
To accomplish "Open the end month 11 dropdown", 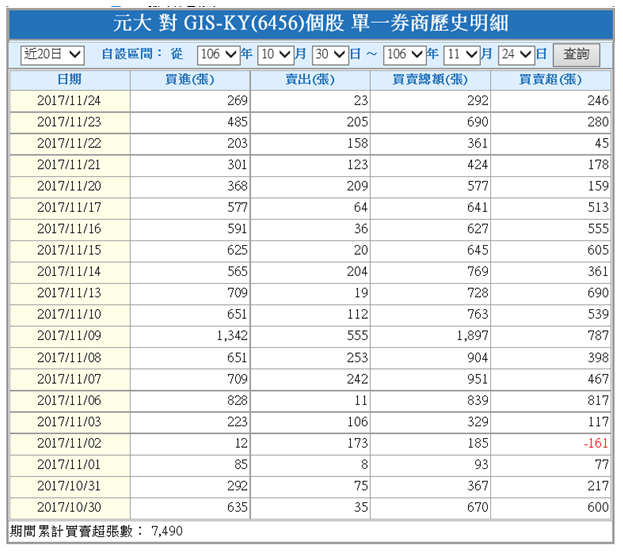I will (462, 54).
